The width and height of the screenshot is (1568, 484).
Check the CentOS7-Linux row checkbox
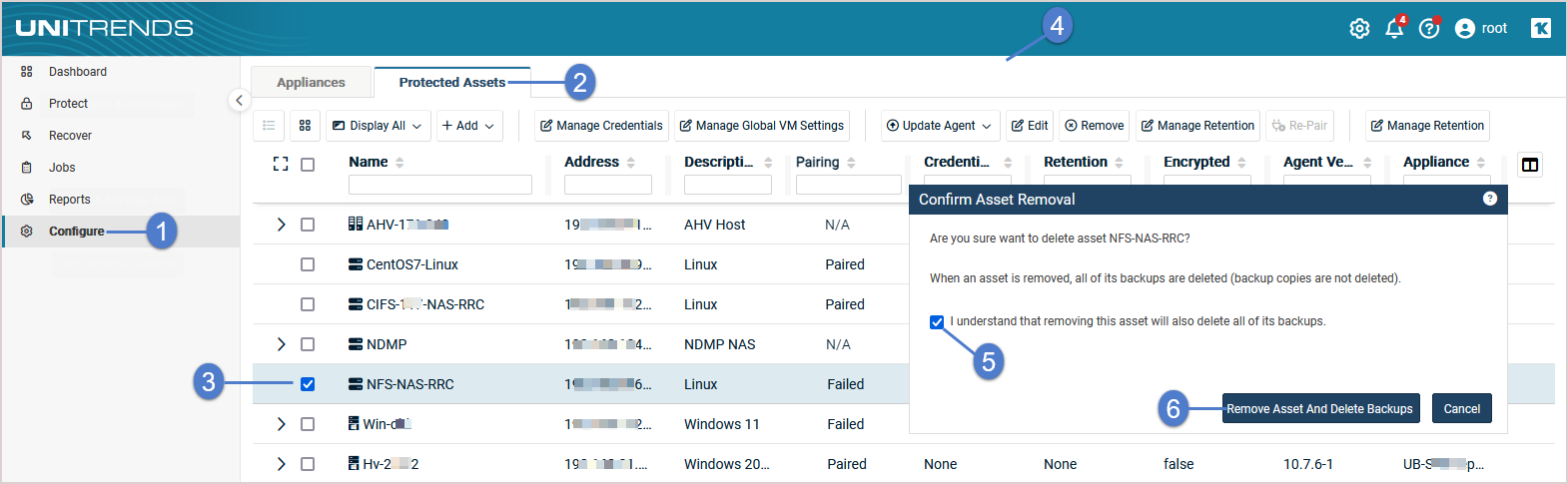click(308, 264)
